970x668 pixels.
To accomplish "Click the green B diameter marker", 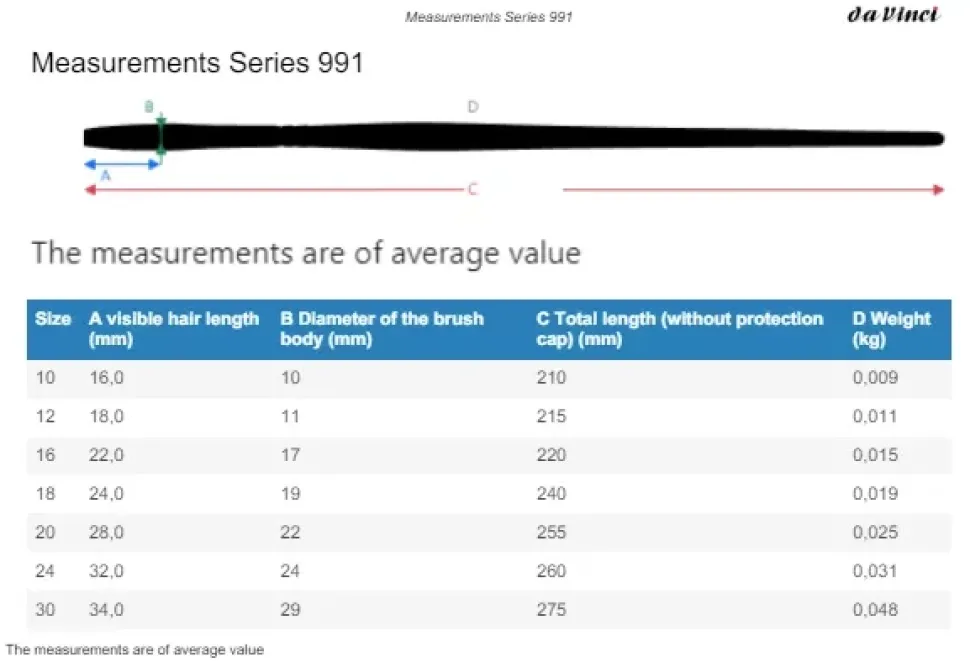I will click(x=161, y=137).
